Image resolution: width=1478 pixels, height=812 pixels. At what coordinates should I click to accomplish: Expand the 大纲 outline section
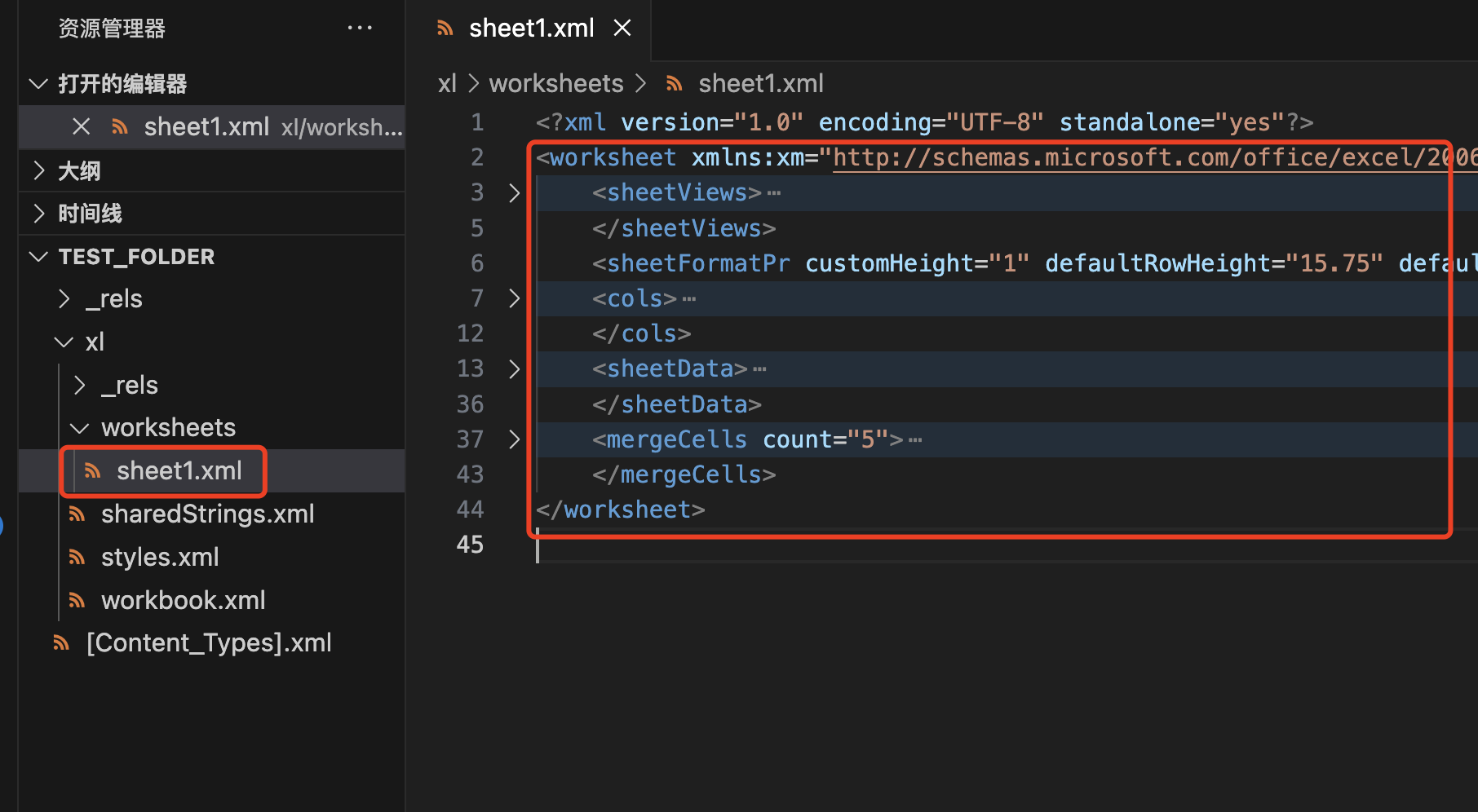click(38, 170)
